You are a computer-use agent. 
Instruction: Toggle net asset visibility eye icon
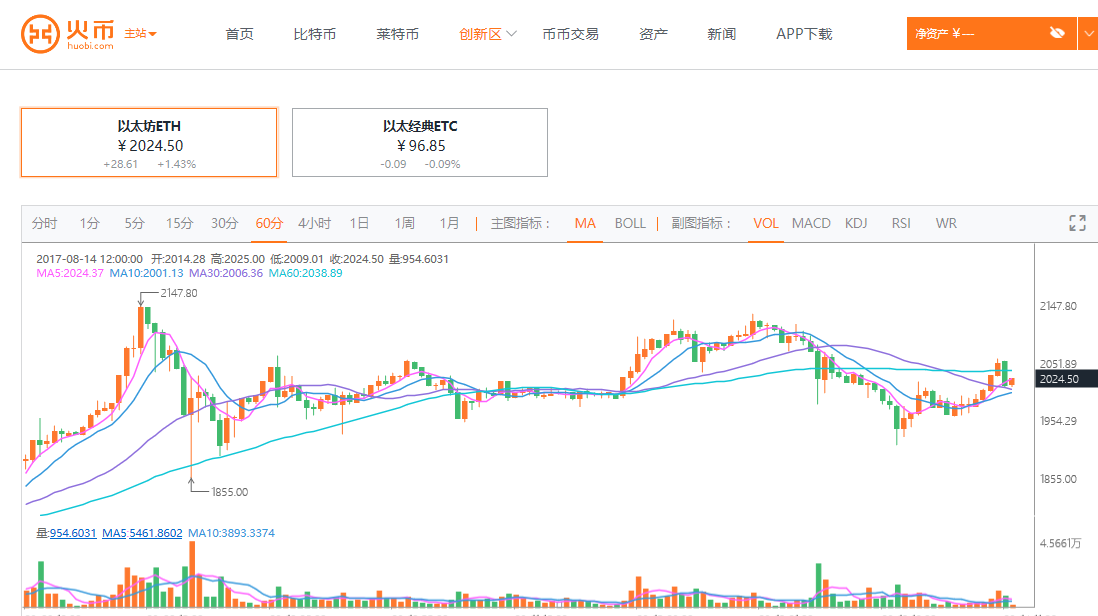click(1058, 33)
